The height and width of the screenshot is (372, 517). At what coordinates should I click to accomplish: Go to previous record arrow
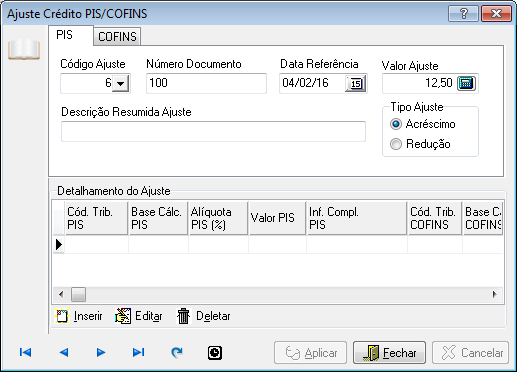64,352
